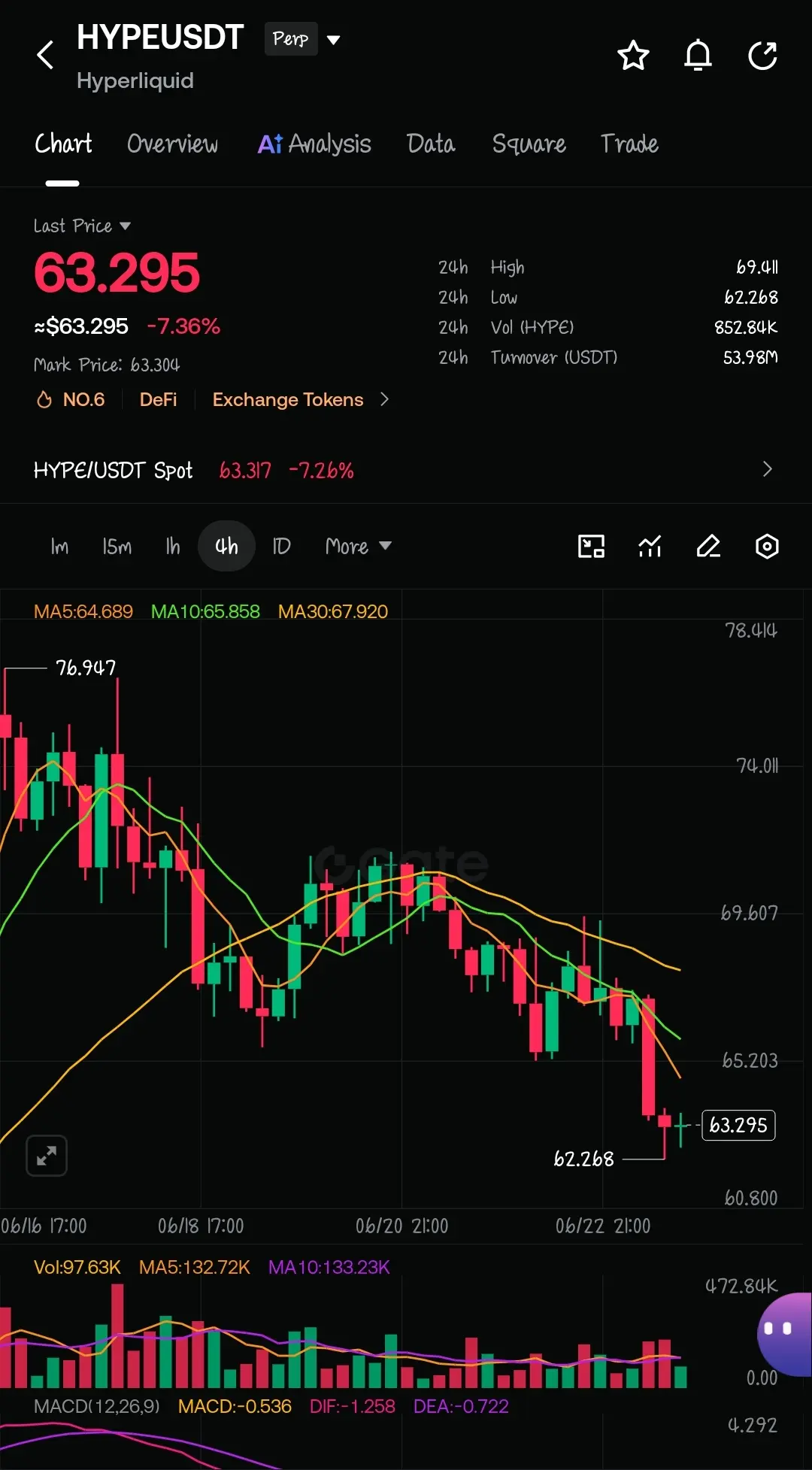812x1470 pixels.
Task: Tap the Hyperliquid subtitle under HYPEUSDT
Action: click(x=135, y=80)
